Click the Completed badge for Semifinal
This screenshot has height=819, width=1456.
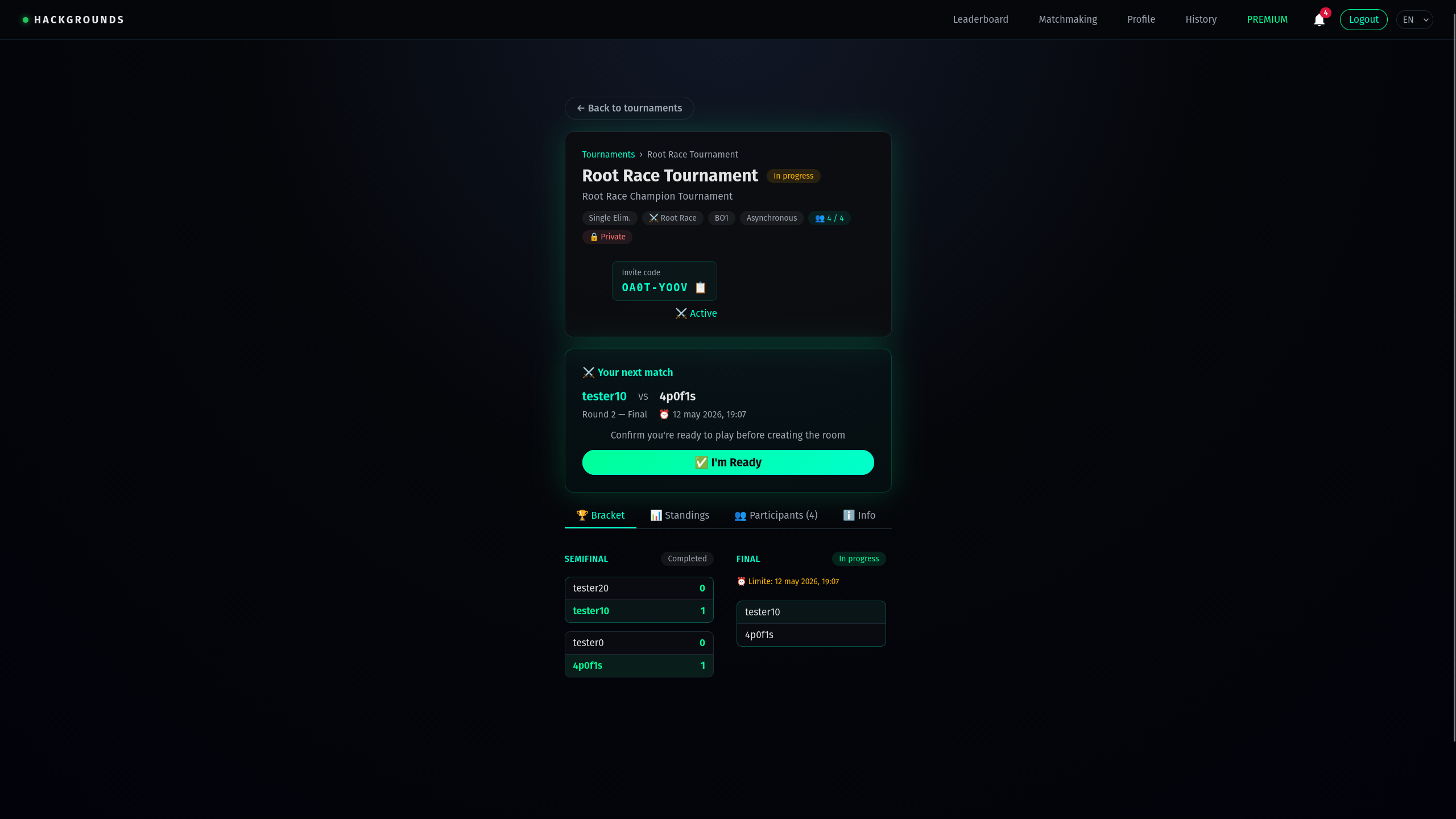tap(687, 559)
